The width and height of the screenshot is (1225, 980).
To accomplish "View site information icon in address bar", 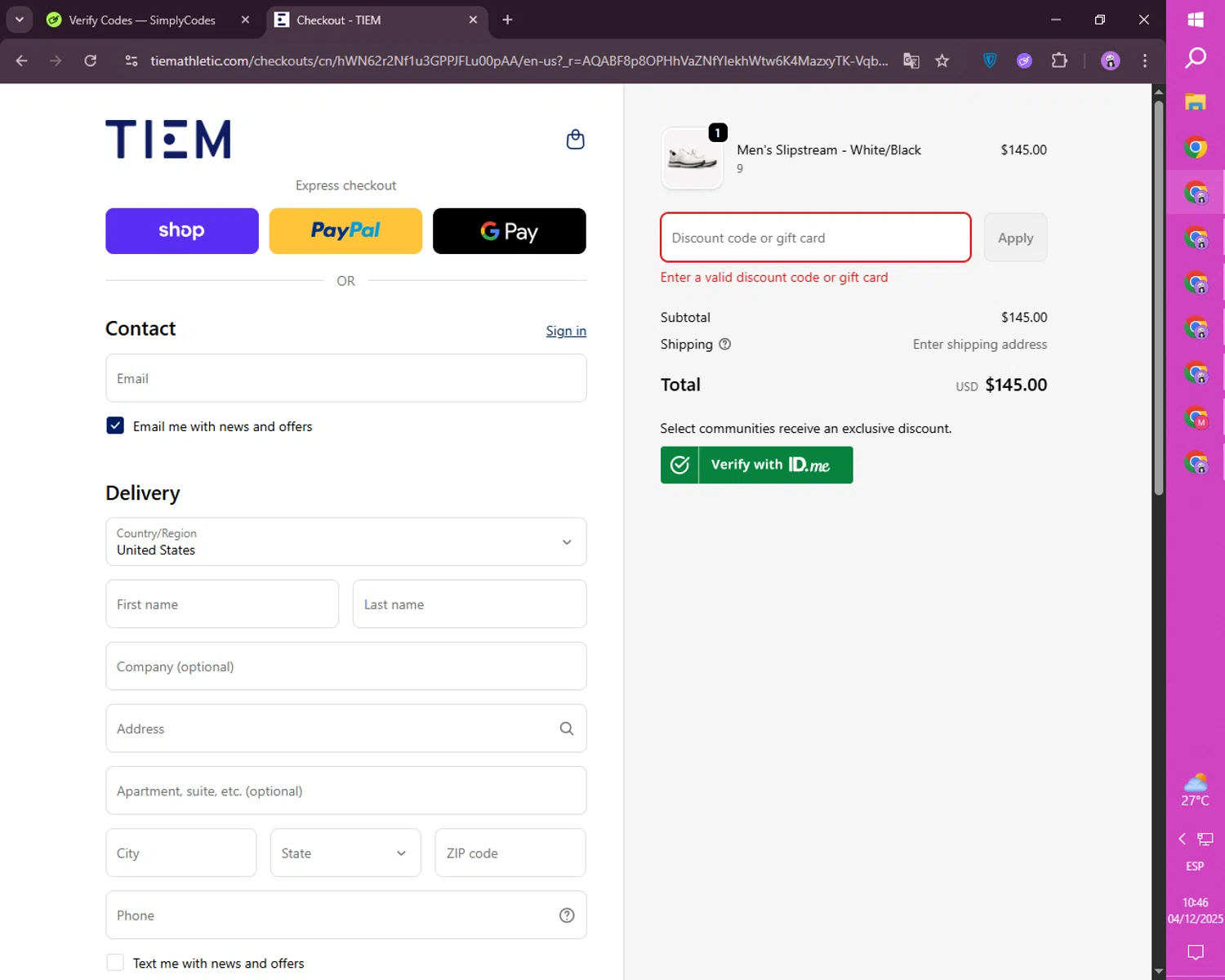I will (x=131, y=60).
